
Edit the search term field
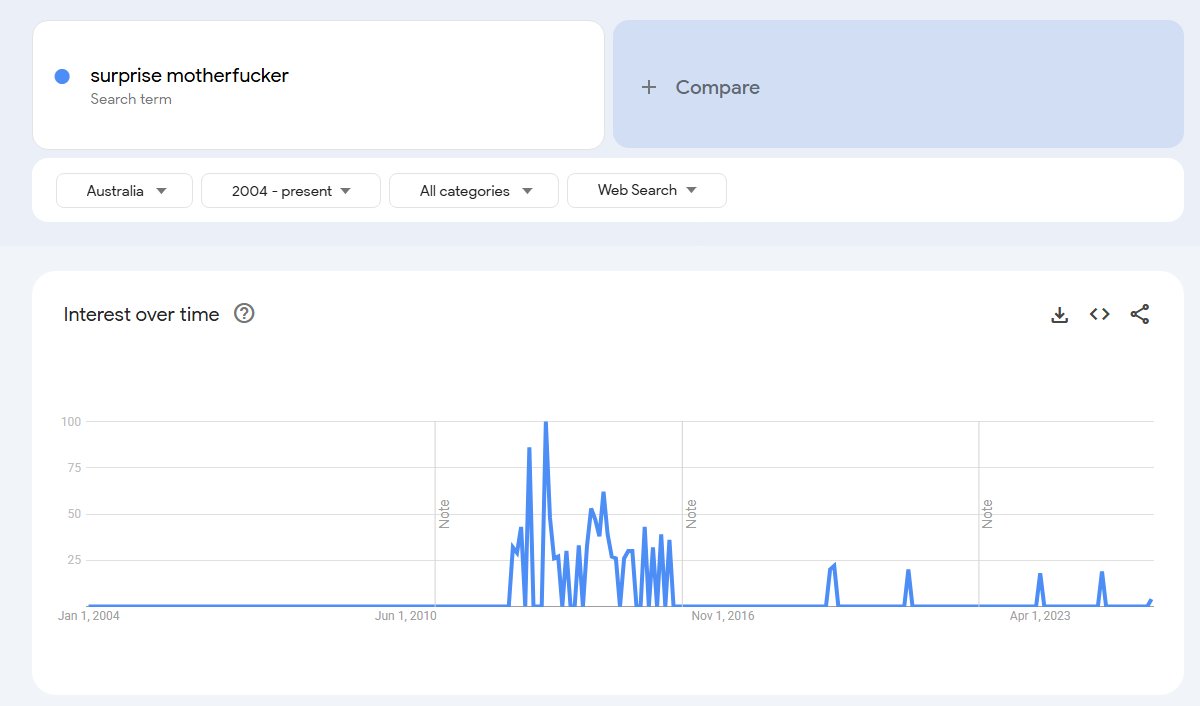[x=318, y=85]
